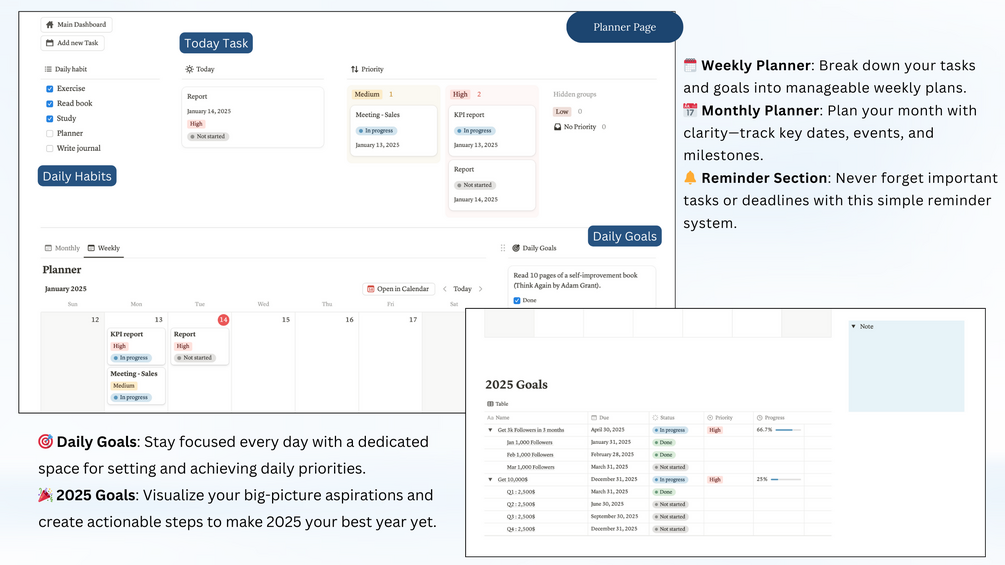Open the Report card in the Today view
The width and height of the screenshot is (1005, 565).
pos(253,117)
